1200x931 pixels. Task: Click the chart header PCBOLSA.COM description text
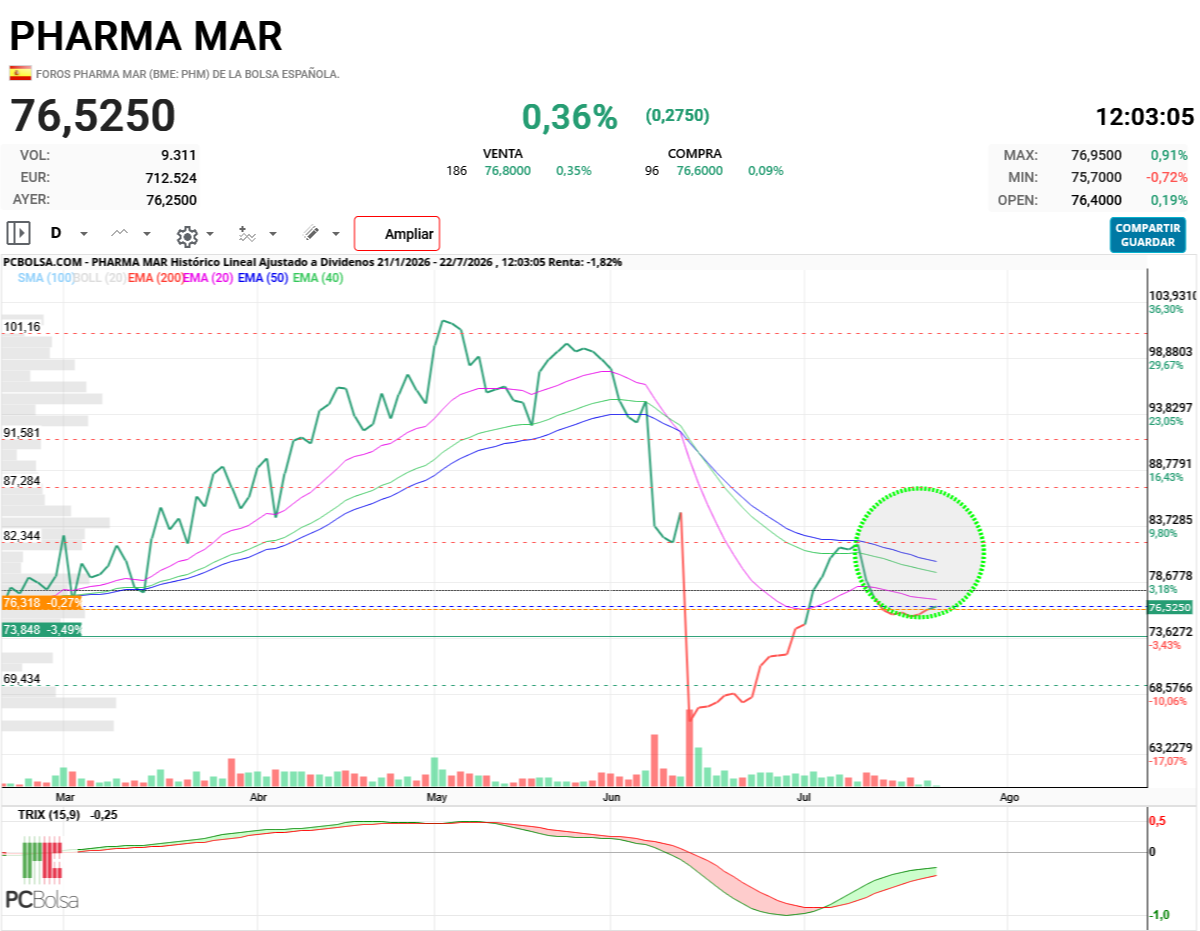tap(312, 262)
